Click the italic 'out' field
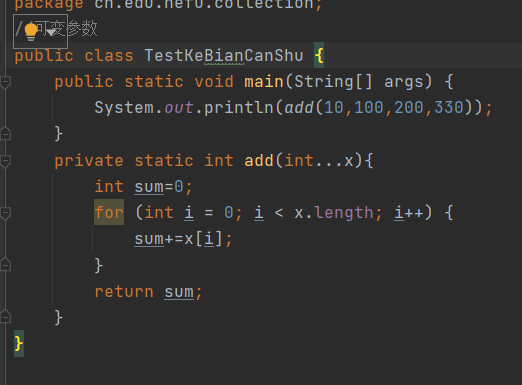Screen dimensions: 522x385 179,108
